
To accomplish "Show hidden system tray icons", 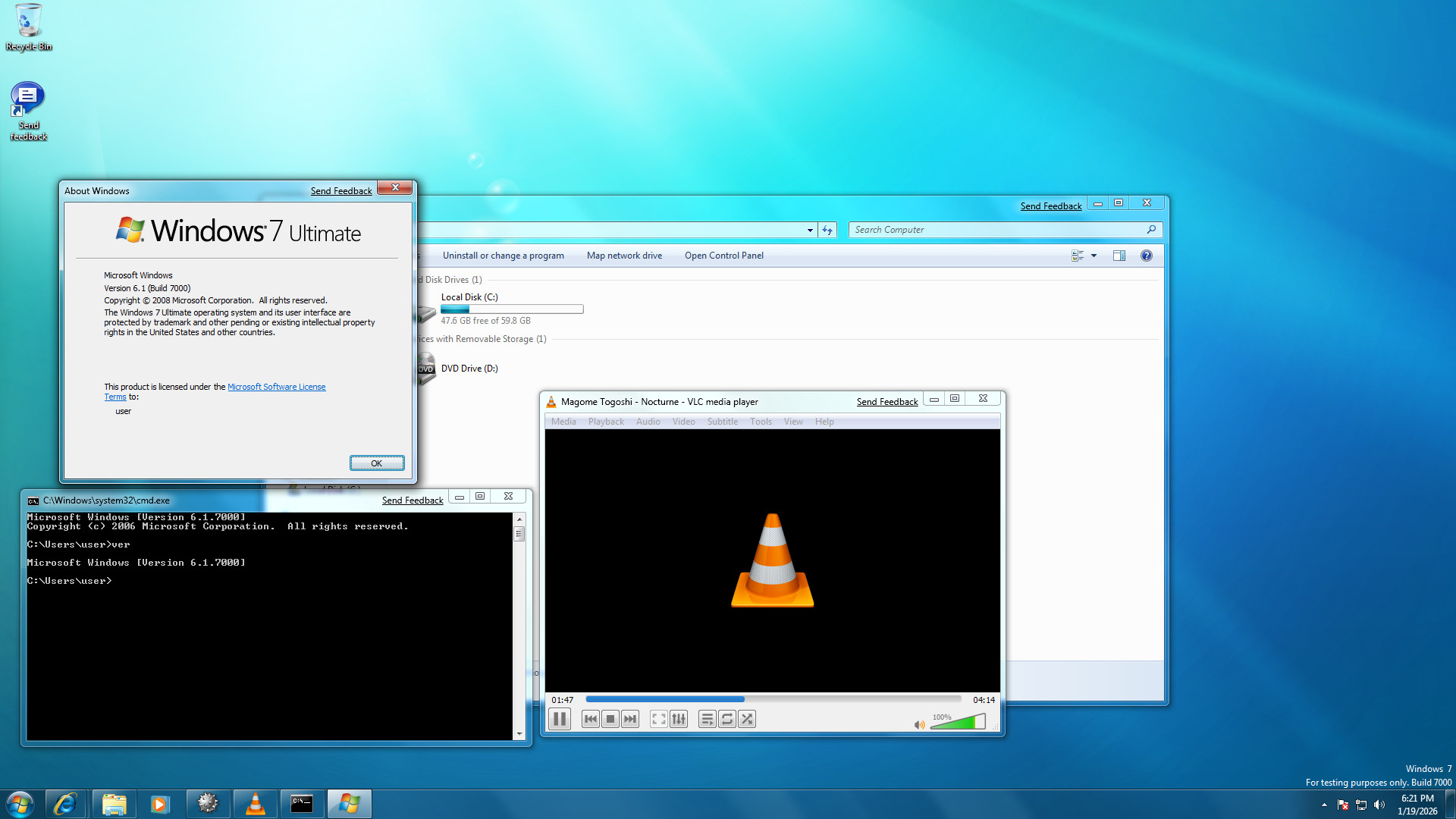I will pyautogui.click(x=1324, y=805).
